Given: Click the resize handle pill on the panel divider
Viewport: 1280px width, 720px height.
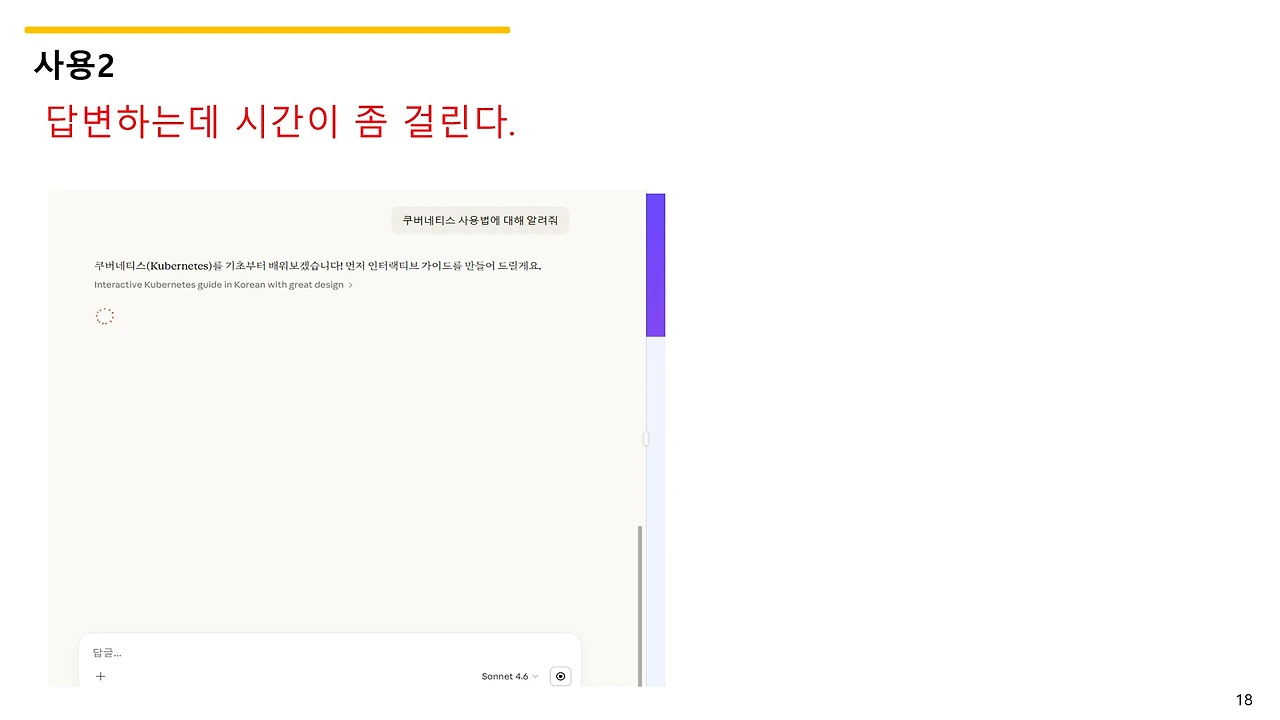Looking at the screenshot, I should coord(645,438).
